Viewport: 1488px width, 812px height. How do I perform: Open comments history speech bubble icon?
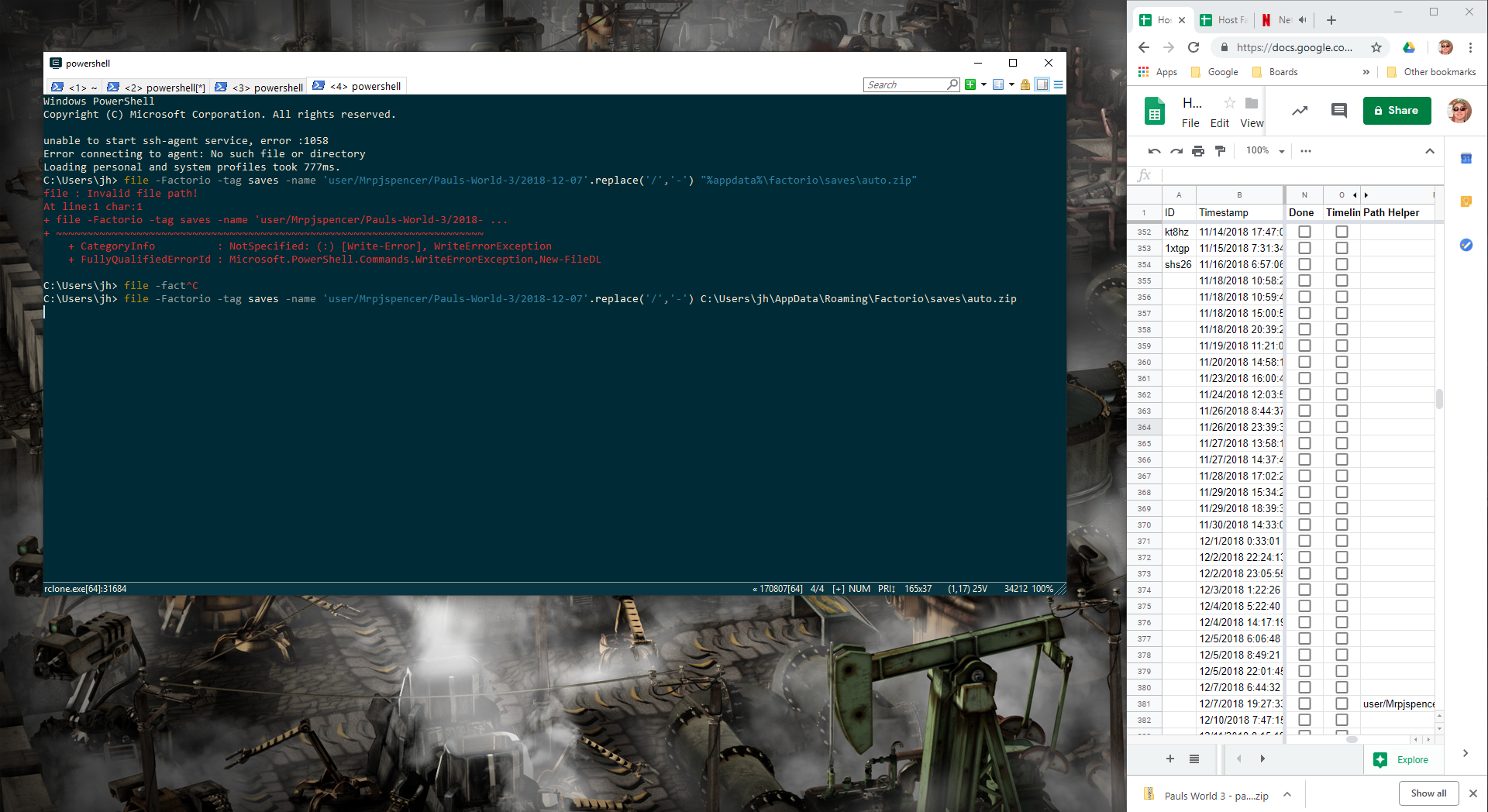click(1338, 111)
